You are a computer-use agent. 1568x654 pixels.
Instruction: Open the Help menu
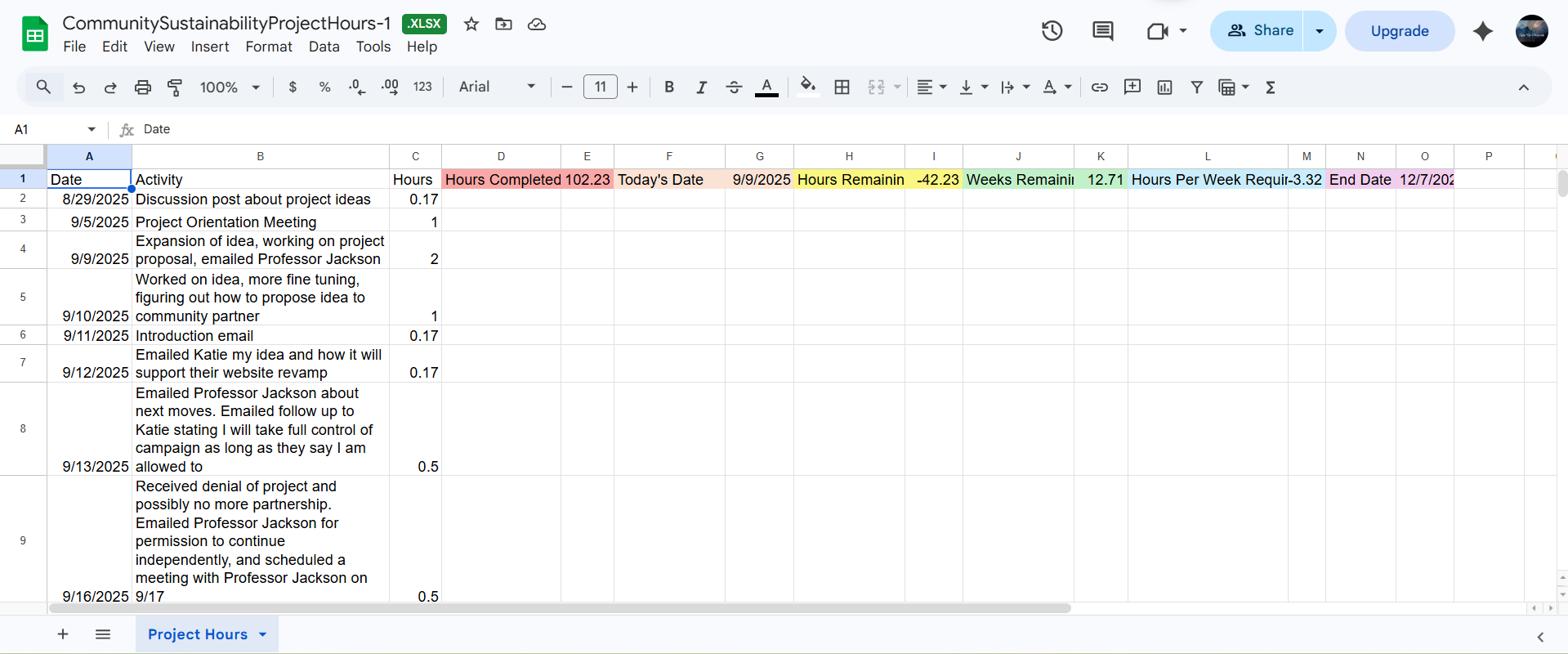(422, 47)
